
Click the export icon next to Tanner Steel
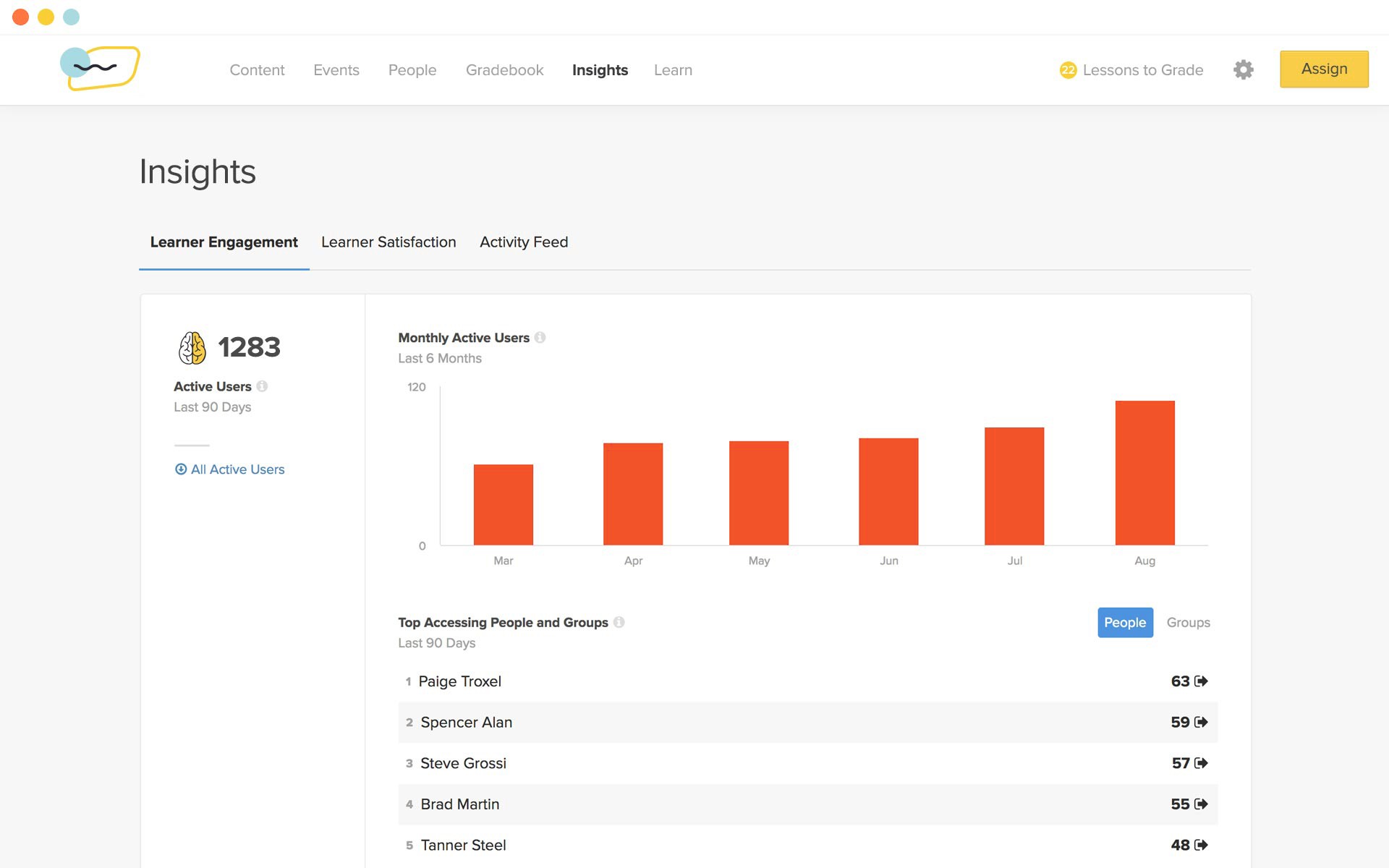pyautogui.click(x=1202, y=844)
